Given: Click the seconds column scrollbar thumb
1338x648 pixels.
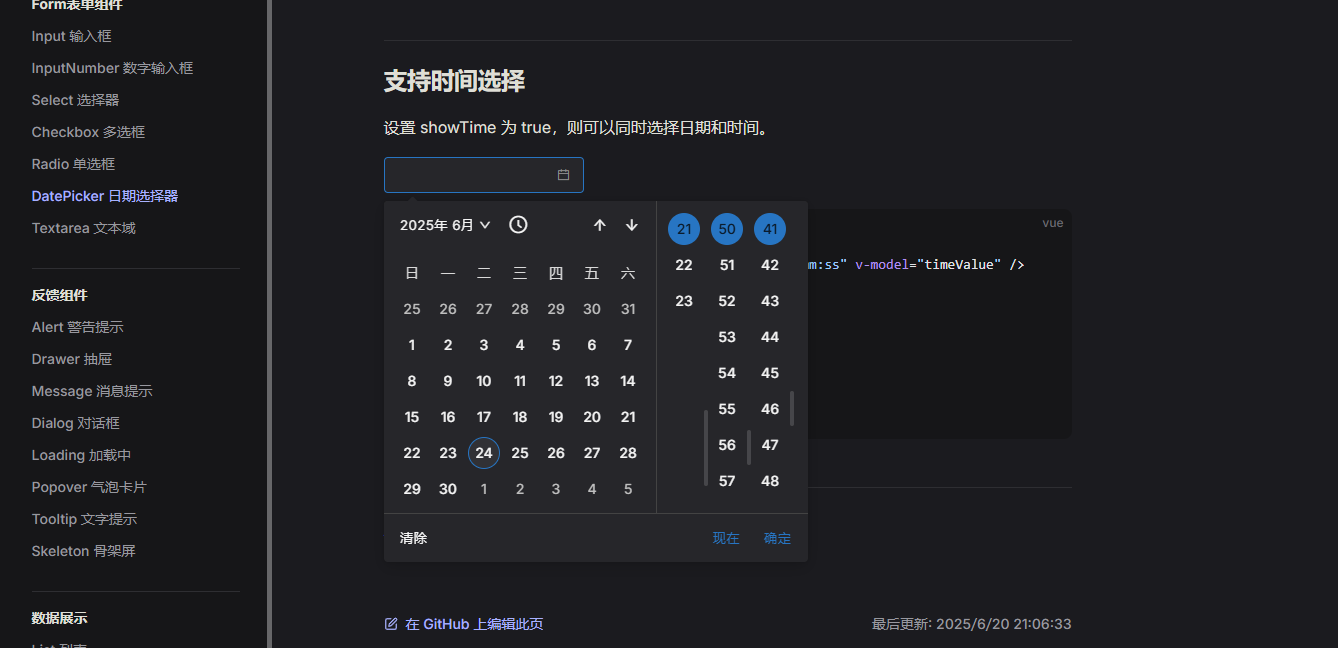Looking at the screenshot, I should (792, 408).
